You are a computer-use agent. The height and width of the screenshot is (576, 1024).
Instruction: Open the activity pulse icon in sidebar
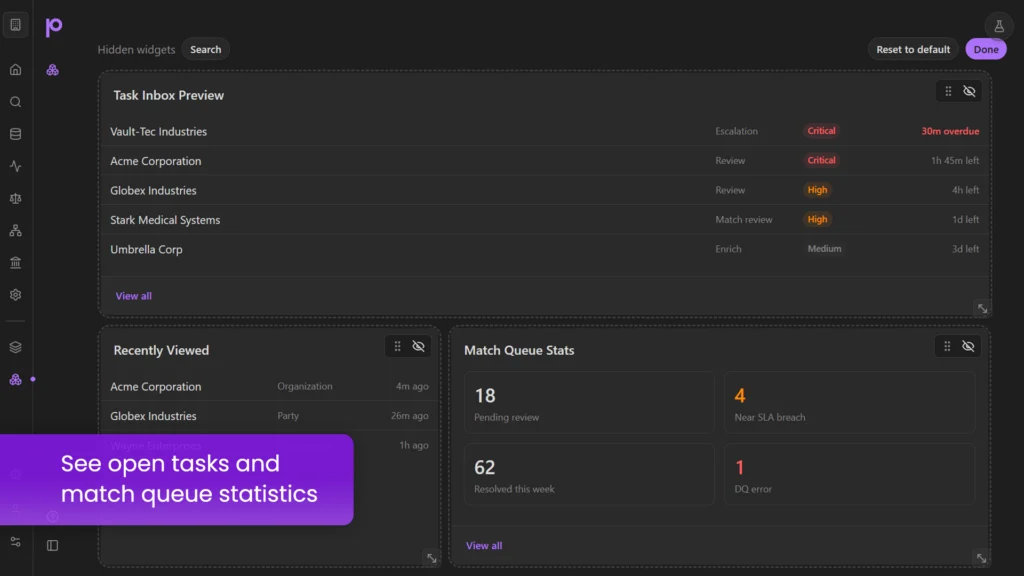[16, 166]
